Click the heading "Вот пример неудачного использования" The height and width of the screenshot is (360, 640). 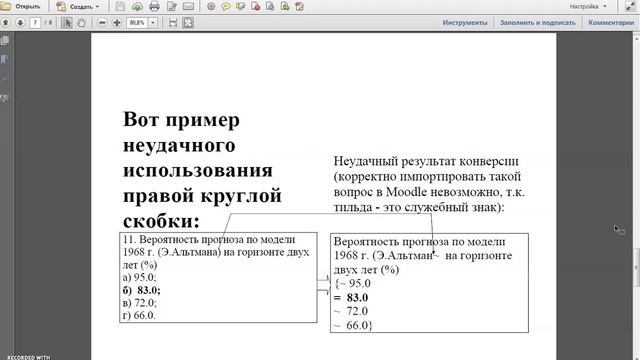(x=198, y=145)
